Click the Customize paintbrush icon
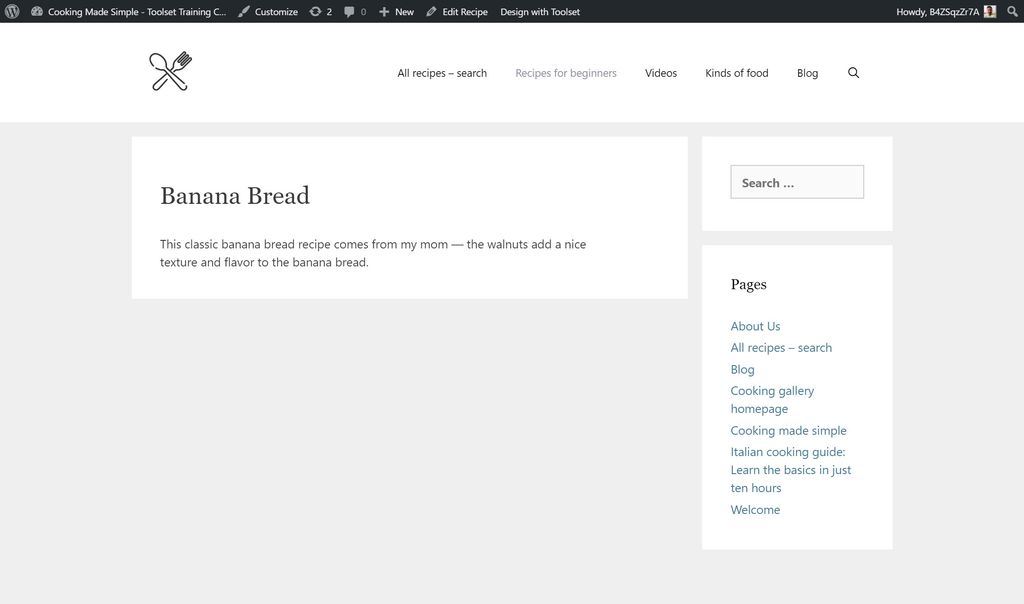1024x604 pixels. (244, 12)
